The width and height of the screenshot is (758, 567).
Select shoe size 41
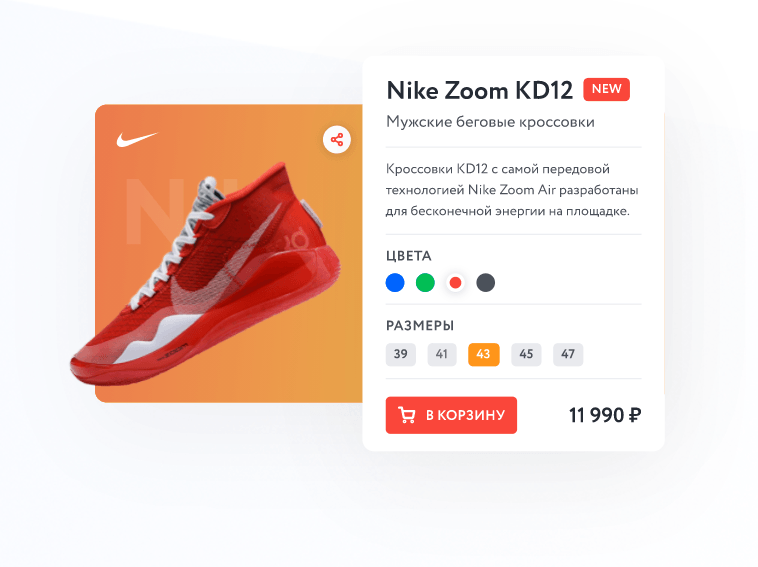pos(442,354)
